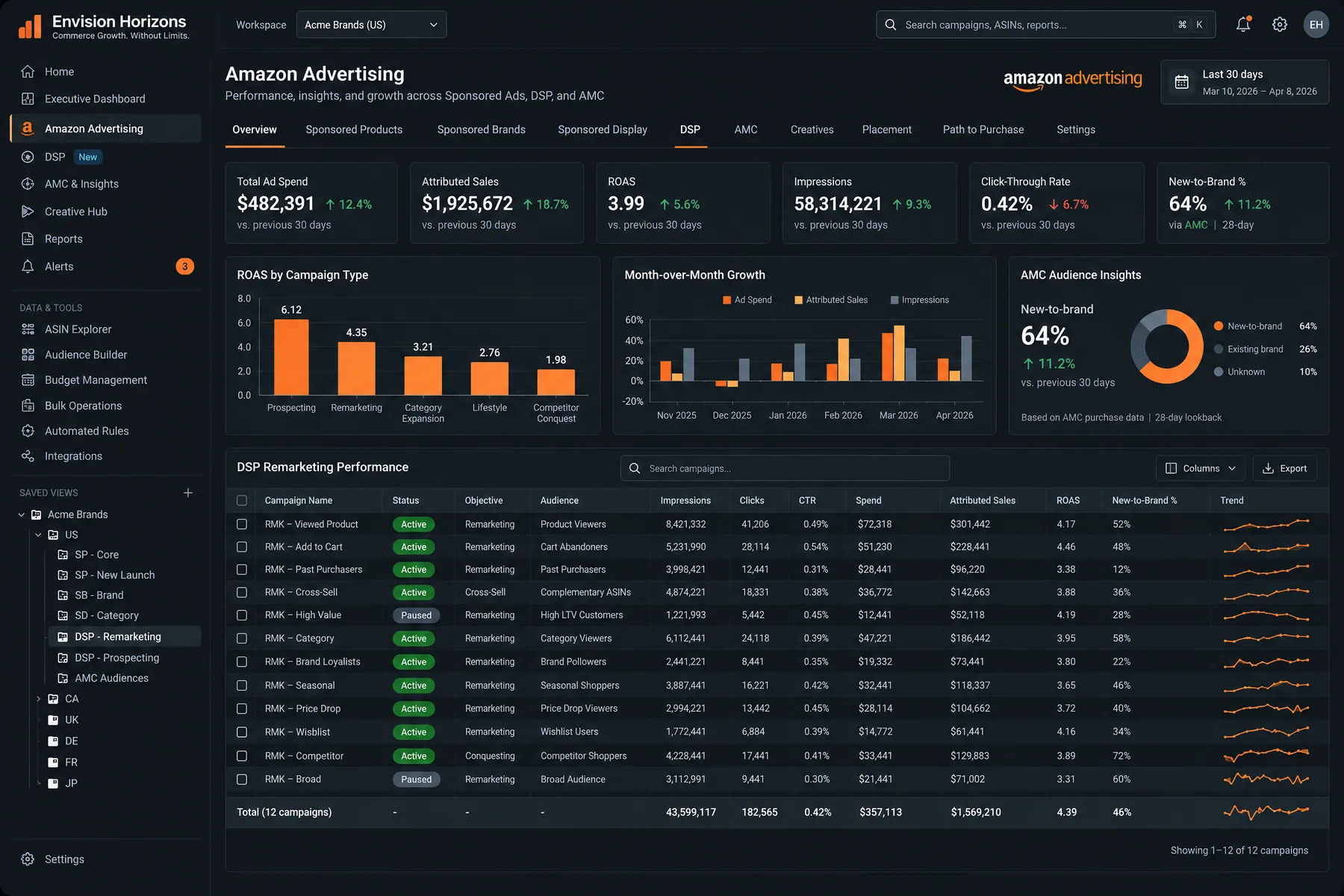Switch to the Sponsored Products tab
Image resolution: width=1344 pixels, height=896 pixels.
354,130
